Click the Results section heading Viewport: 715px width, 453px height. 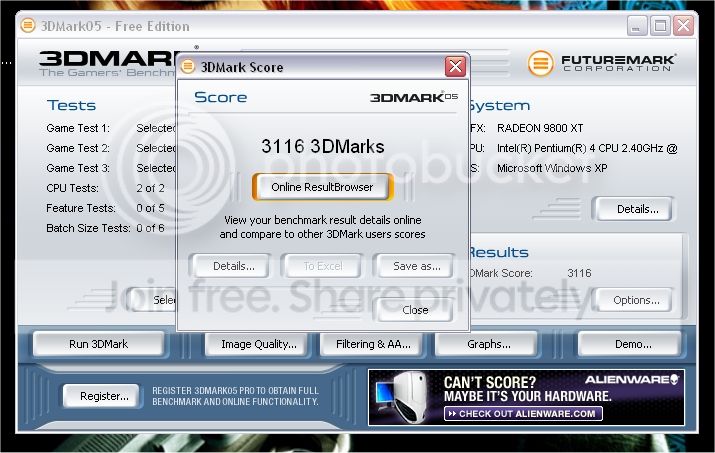click(x=499, y=252)
